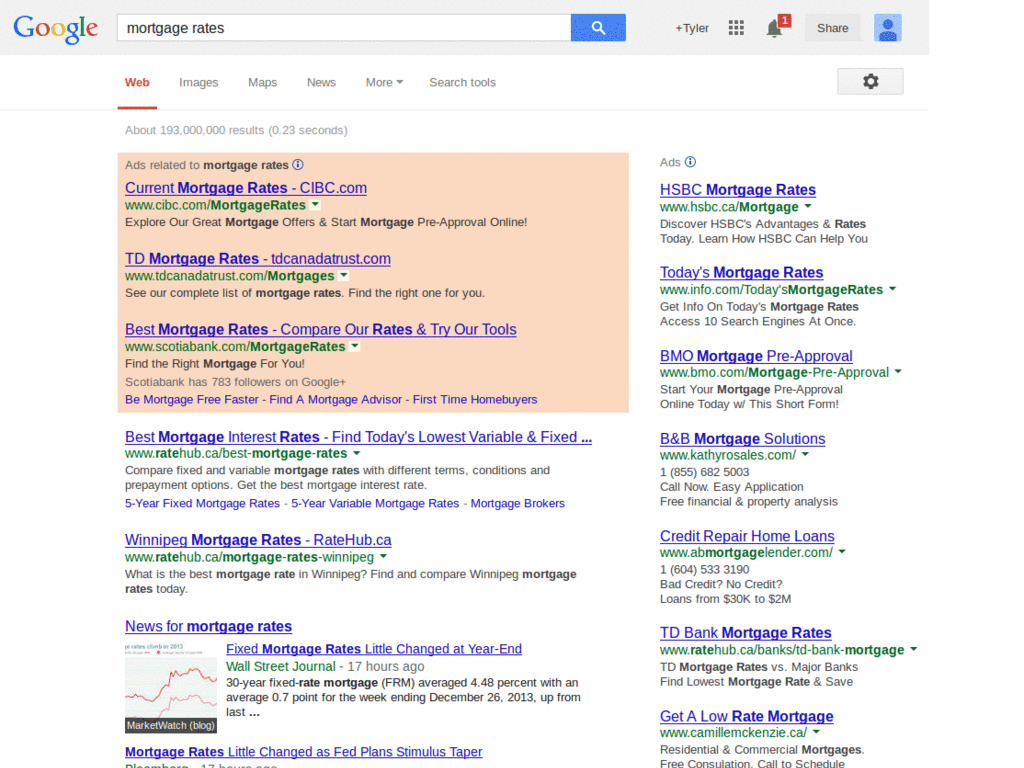This screenshot has width=1024, height=768.
Task: Open 'Find A Mortgage Advisor' sitelink
Action: (336, 400)
